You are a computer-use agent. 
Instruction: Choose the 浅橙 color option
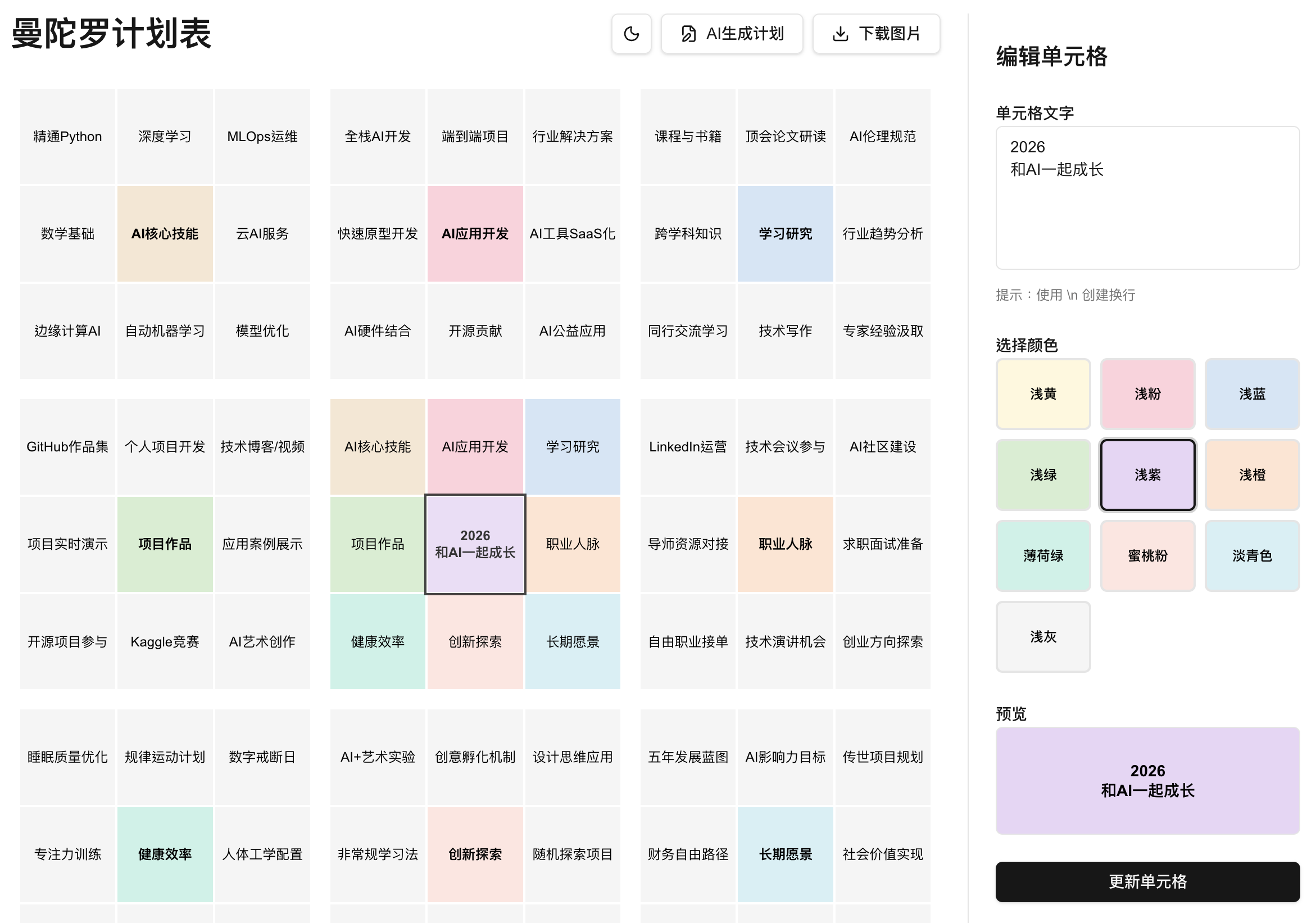tap(1251, 474)
